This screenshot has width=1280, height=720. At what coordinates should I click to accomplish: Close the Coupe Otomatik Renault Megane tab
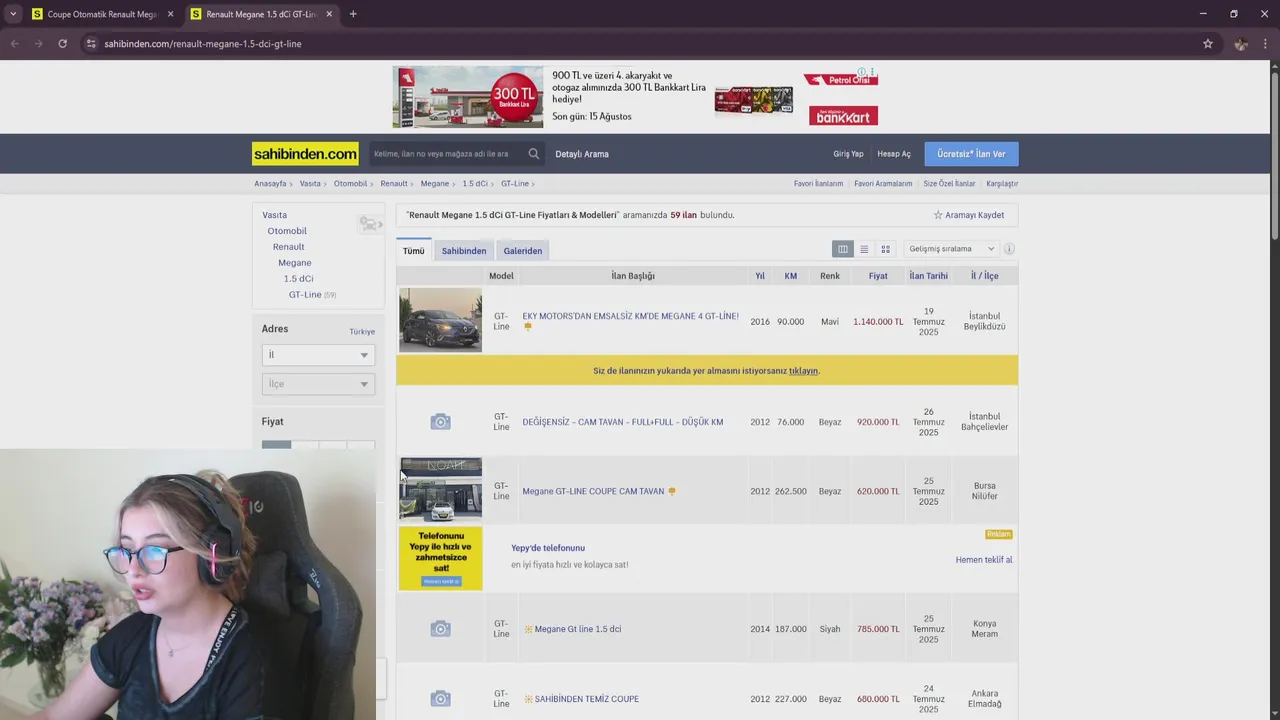170,14
